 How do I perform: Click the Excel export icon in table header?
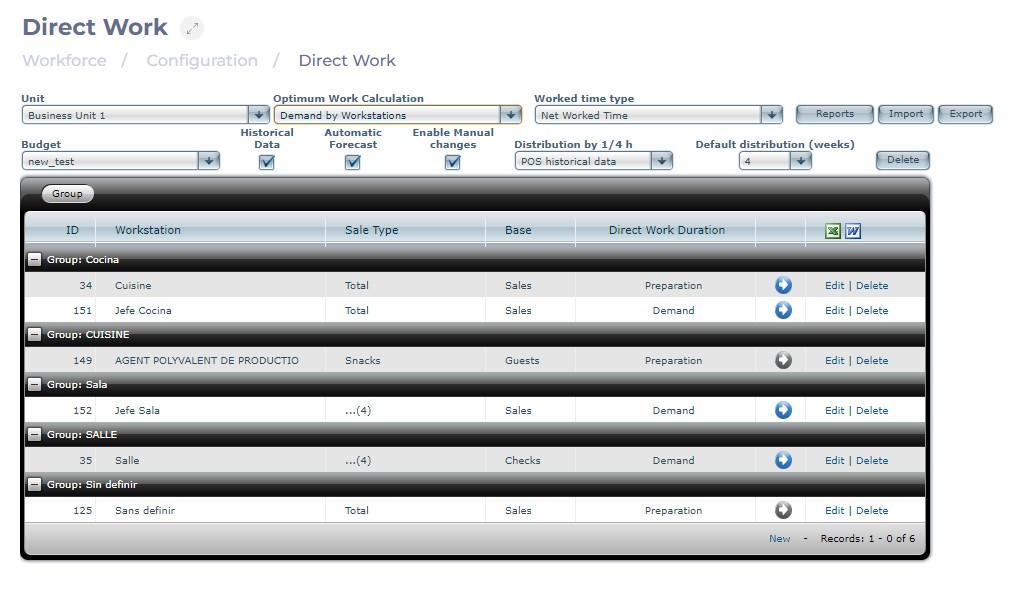(833, 231)
